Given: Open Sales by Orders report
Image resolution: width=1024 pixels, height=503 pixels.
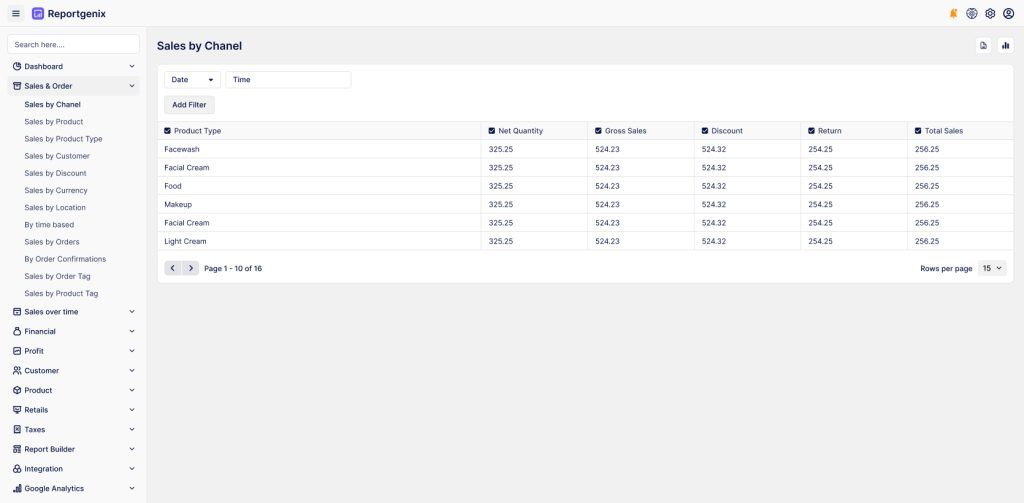Looking at the screenshot, I should (52, 242).
